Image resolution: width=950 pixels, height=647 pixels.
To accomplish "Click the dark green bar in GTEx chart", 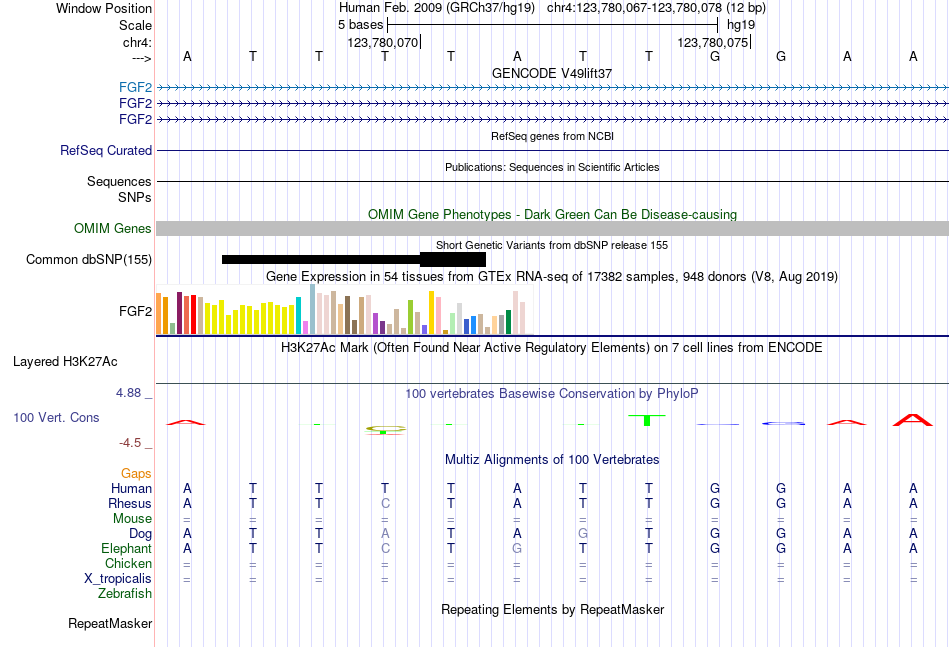I will pyautogui.click(x=508, y=322).
